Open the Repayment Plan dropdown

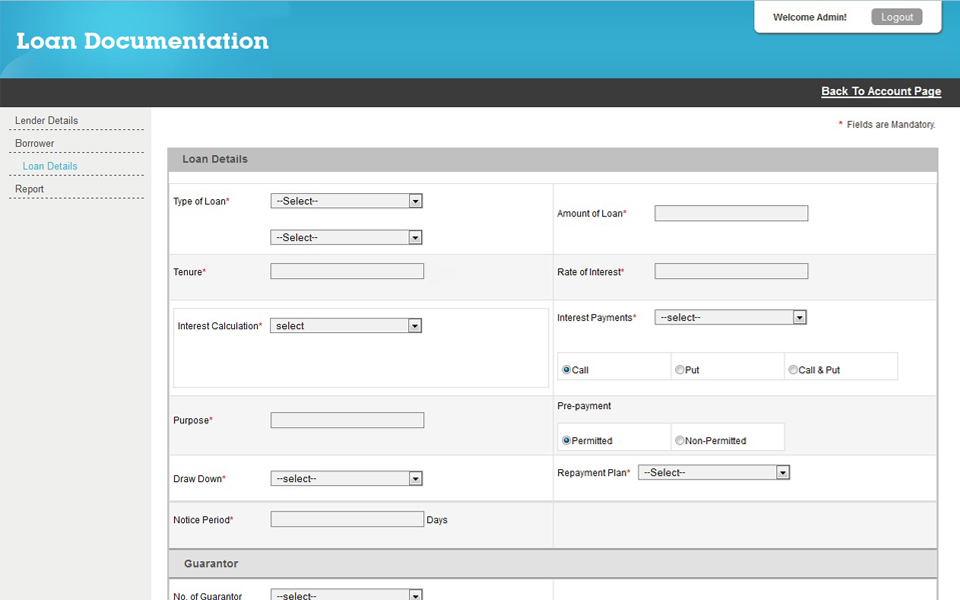click(714, 472)
